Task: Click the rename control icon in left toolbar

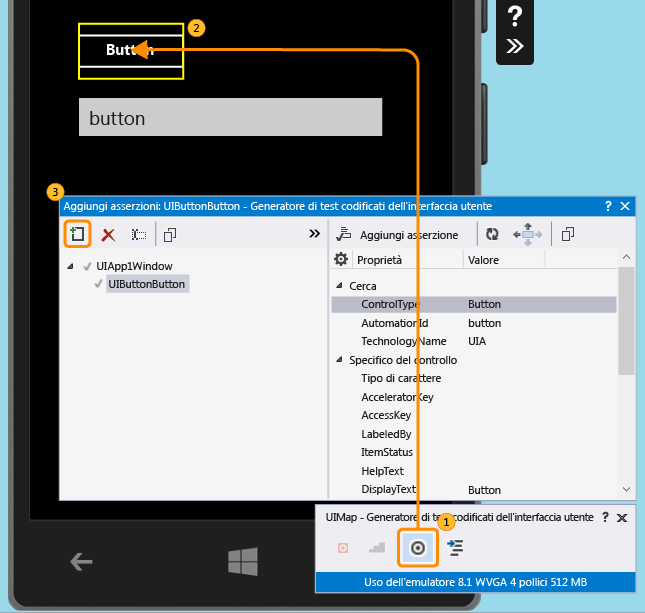Action: point(139,235)
